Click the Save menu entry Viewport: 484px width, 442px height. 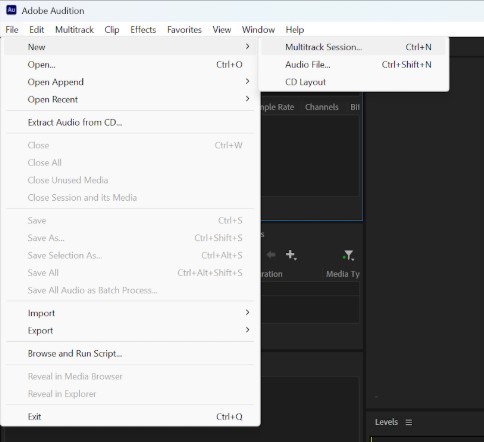pos(130,220)
